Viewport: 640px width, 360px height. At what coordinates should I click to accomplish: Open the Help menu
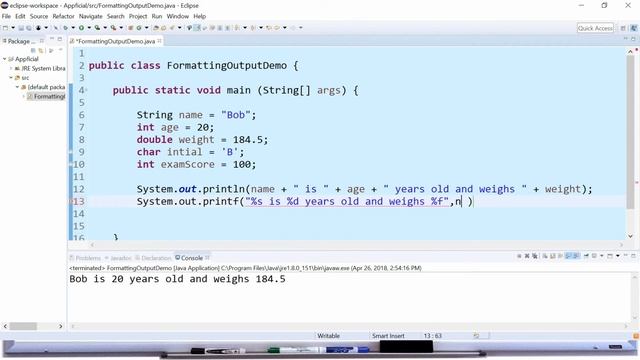200,16
